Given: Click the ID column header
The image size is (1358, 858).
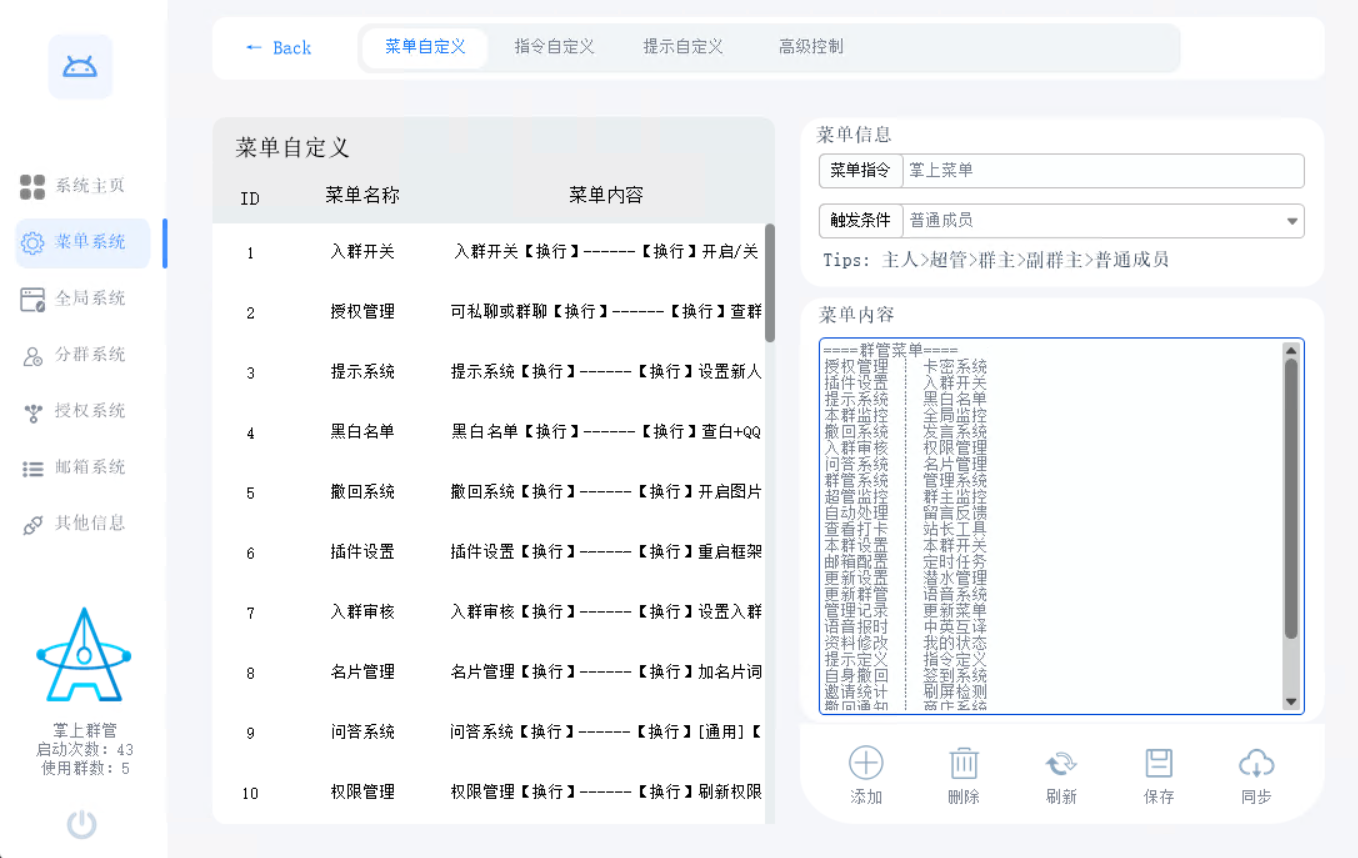Looking at the screenshot, I should [250, 199].
